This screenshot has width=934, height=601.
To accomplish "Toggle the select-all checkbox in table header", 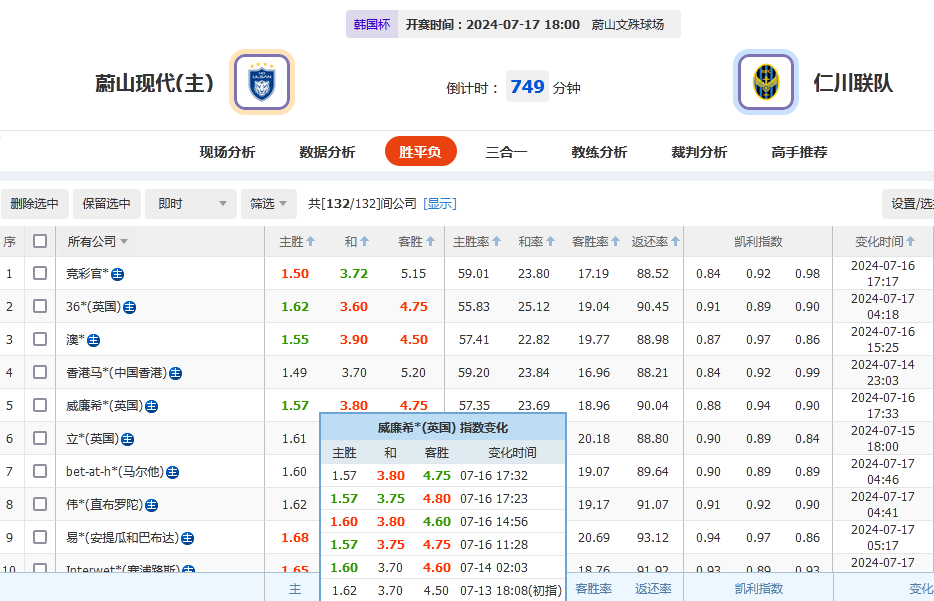I will pos(39,240).
